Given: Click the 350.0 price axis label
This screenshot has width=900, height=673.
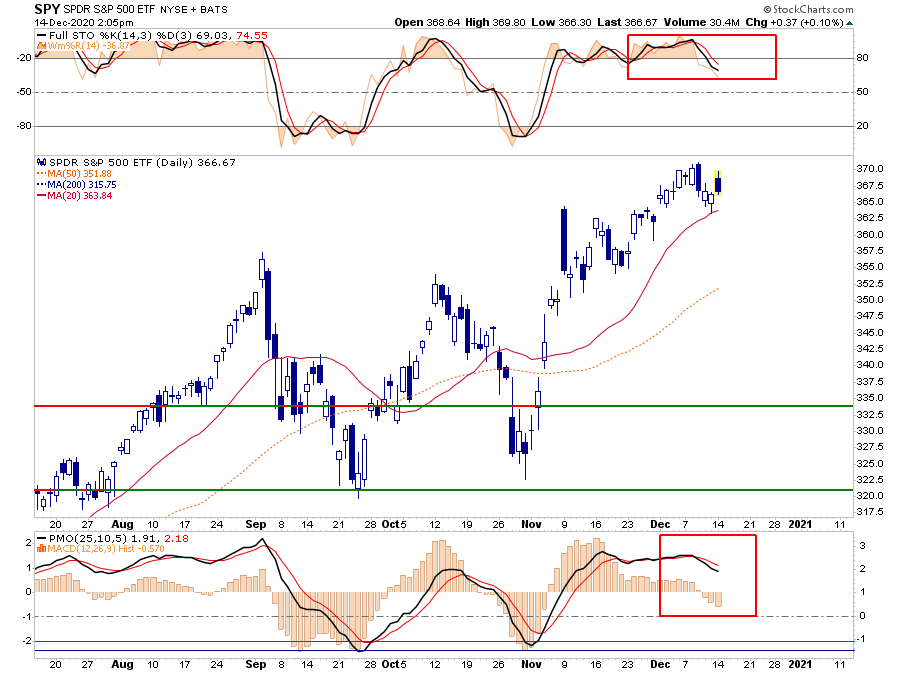Looking at the screenshot, I should coord(870,299).
